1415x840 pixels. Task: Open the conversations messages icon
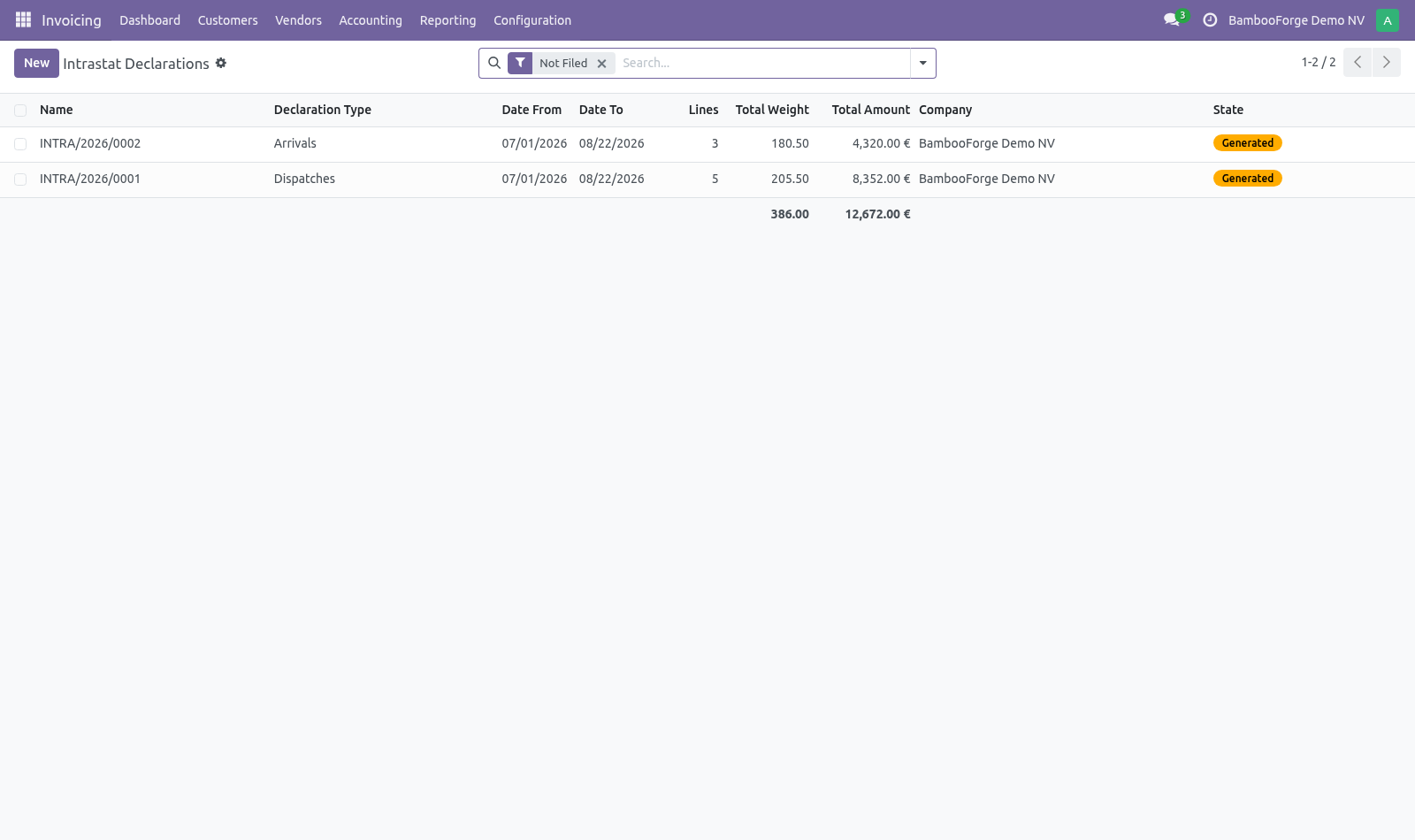pyautogui.click(x=1172, y=19)
